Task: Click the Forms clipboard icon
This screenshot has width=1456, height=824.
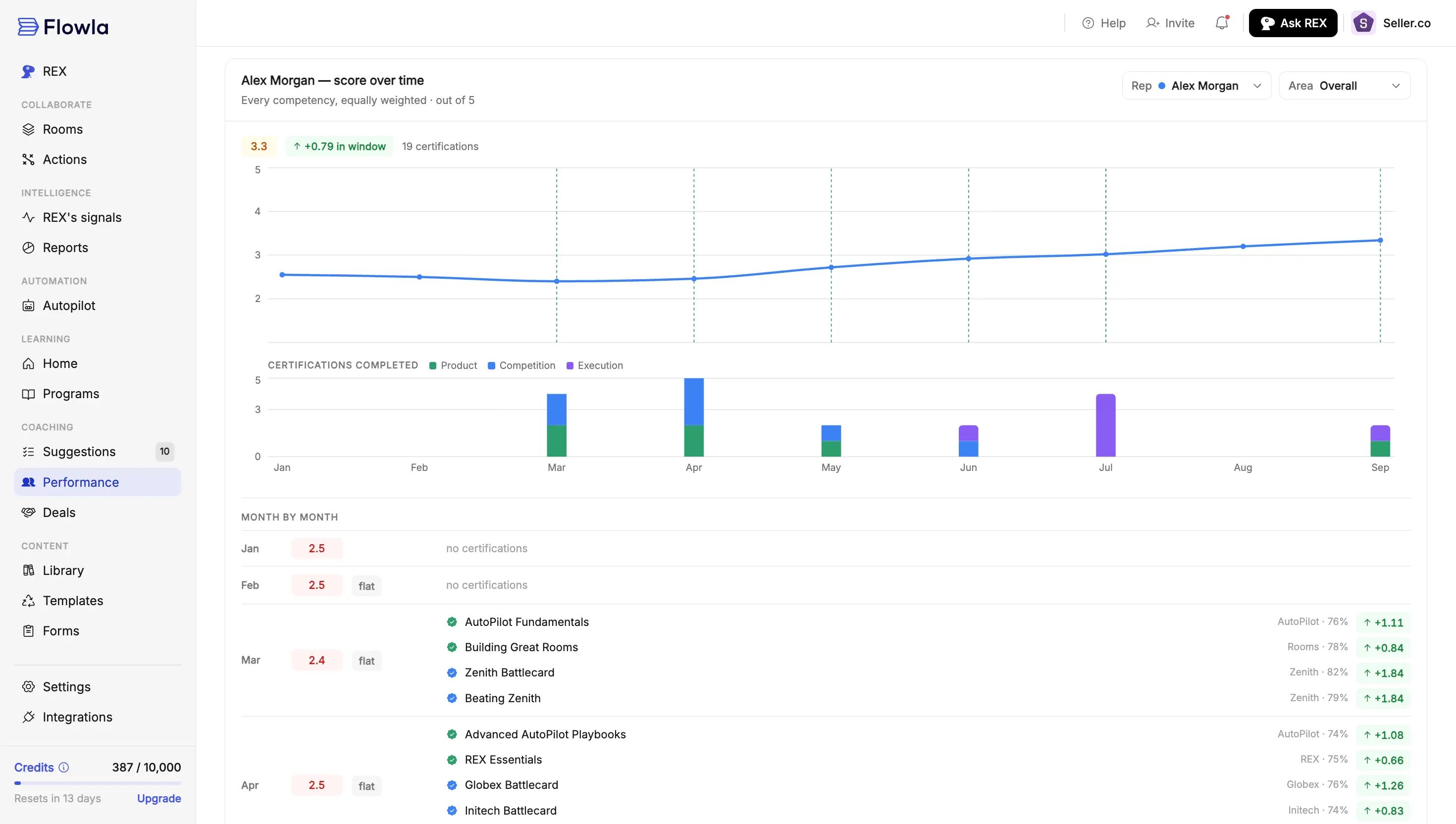Action: (28, 631)
